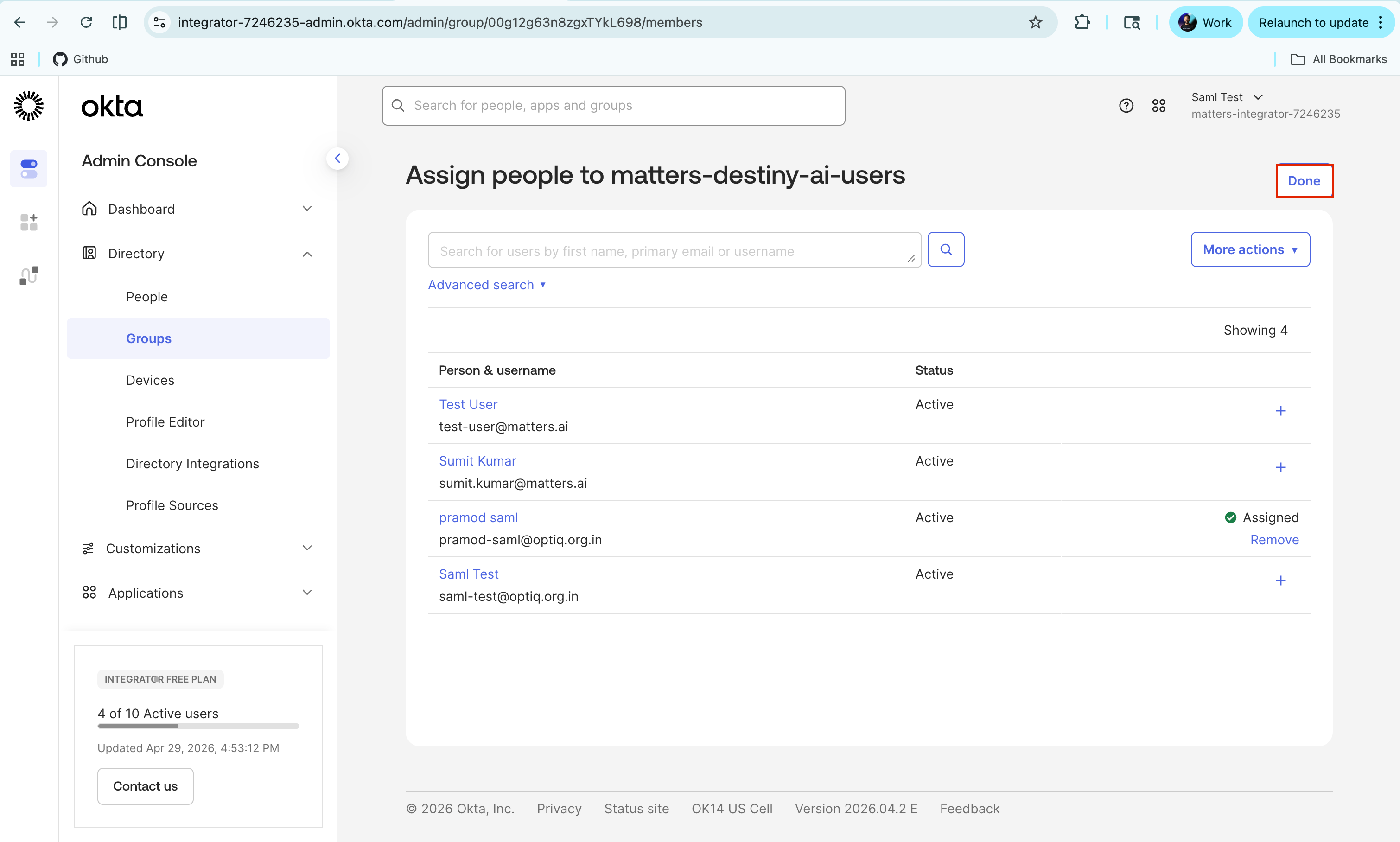Click Done to finish assigning people
Image resolution: width=1400 pixels, height=842 pixels.
click(x=1304, y=181)
